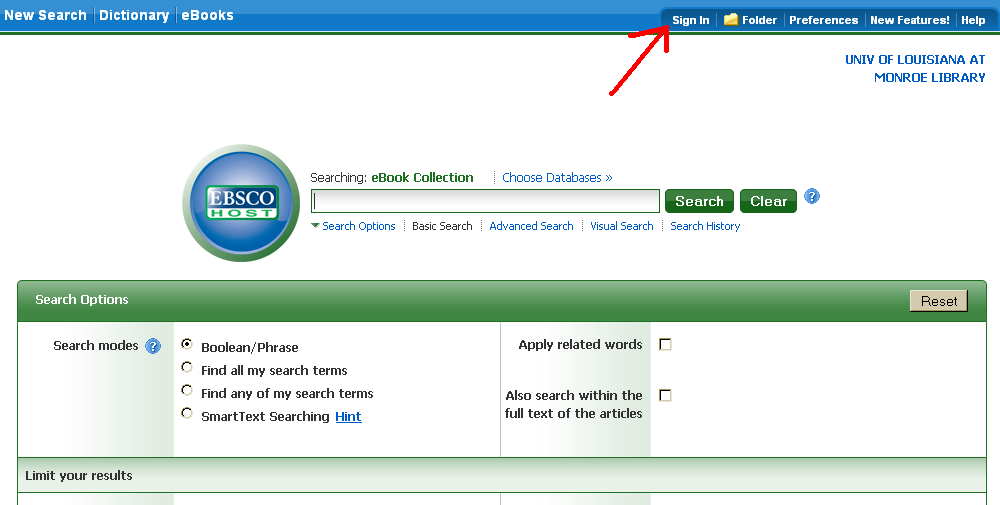Click Sign In link

pyautogui.click(x=691, y=20)
